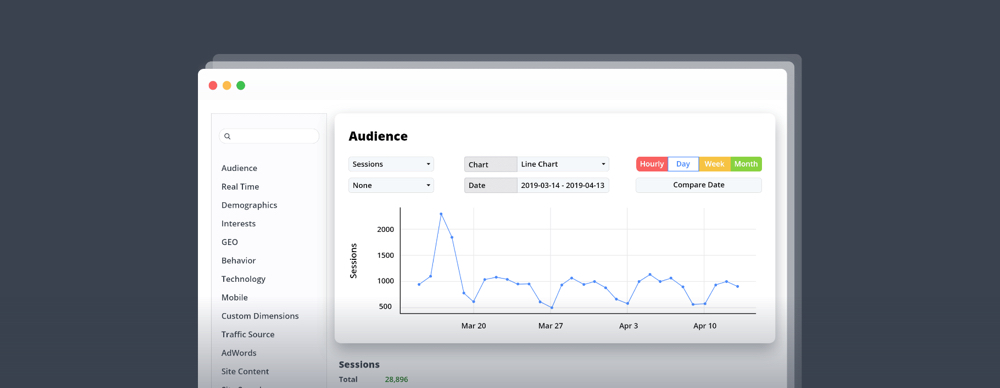Click the red close window dot
1000x388 pixels.
[x=213, y=86]
